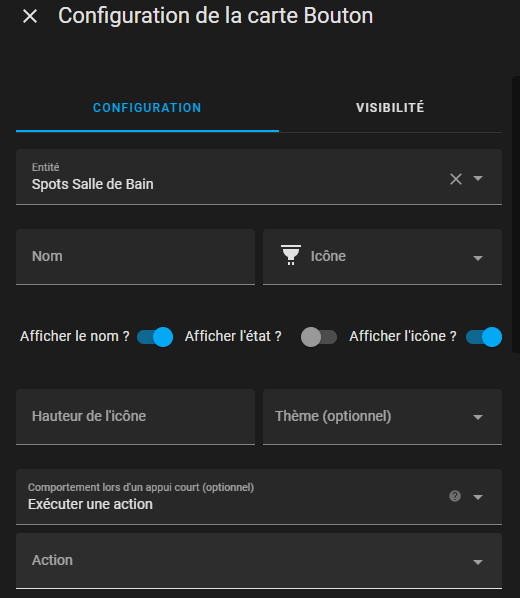Click the spotlight icon in Icône field
Screen dimensions: 520x598
tap(291, 255)
